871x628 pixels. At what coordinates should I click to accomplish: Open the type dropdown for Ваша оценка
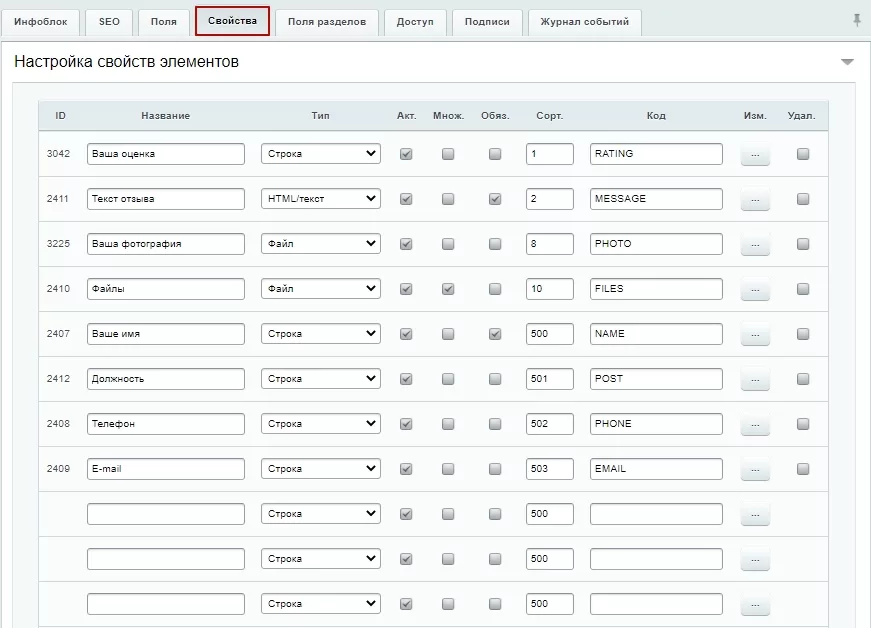click(321, 154)
